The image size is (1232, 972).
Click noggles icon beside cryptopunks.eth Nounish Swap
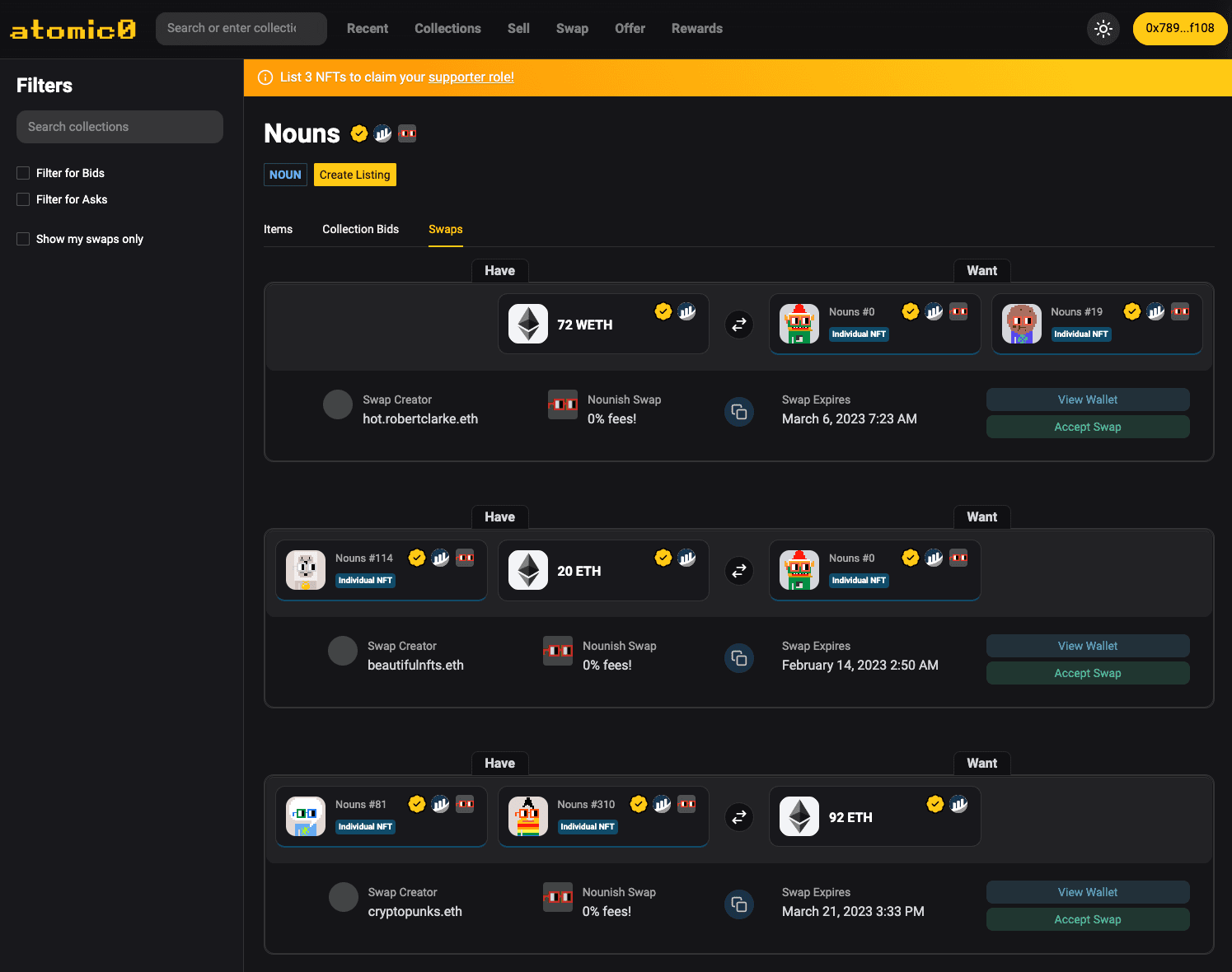tap(558, 897)
